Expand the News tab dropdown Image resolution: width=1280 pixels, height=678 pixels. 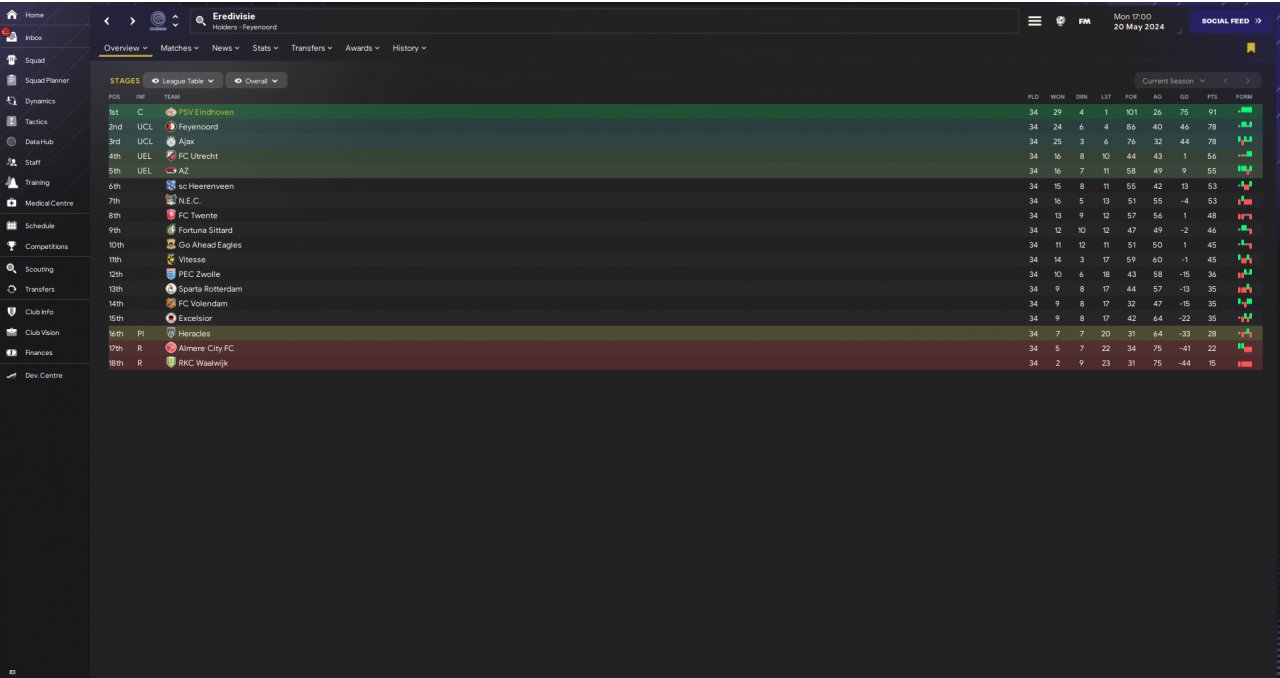point(225,48)
